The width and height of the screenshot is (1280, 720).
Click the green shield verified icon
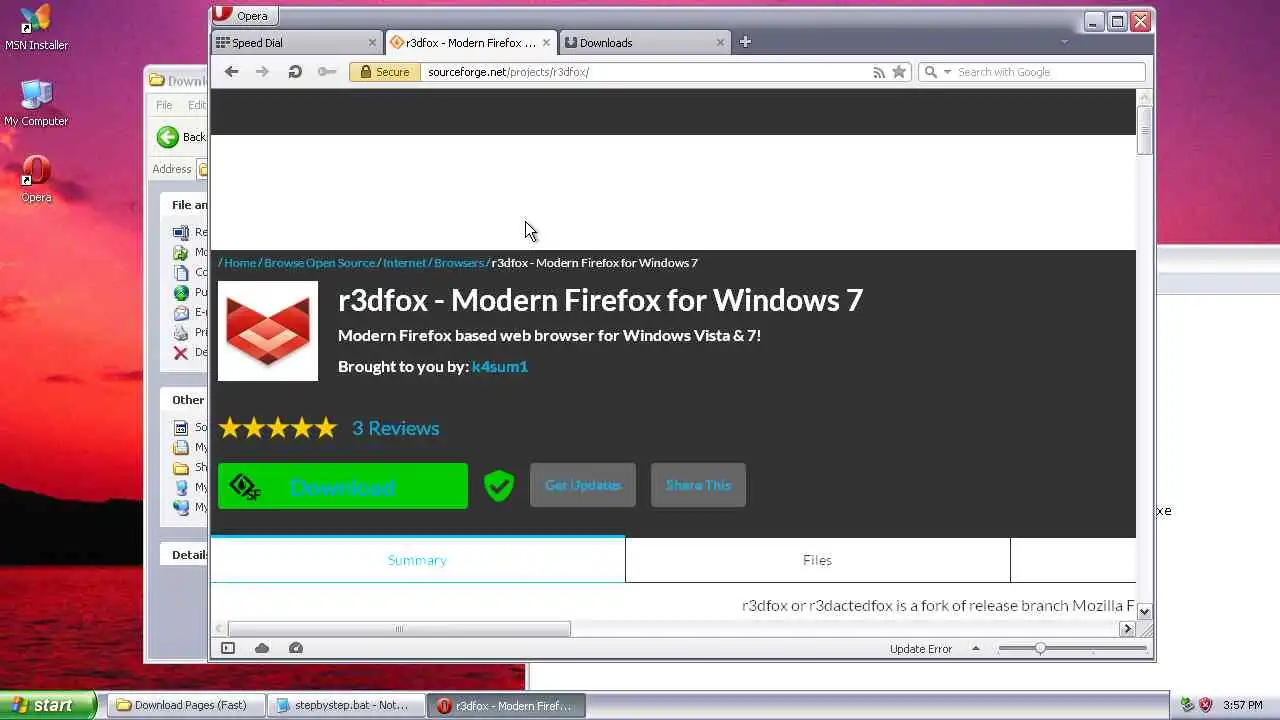tap(499, 486)
